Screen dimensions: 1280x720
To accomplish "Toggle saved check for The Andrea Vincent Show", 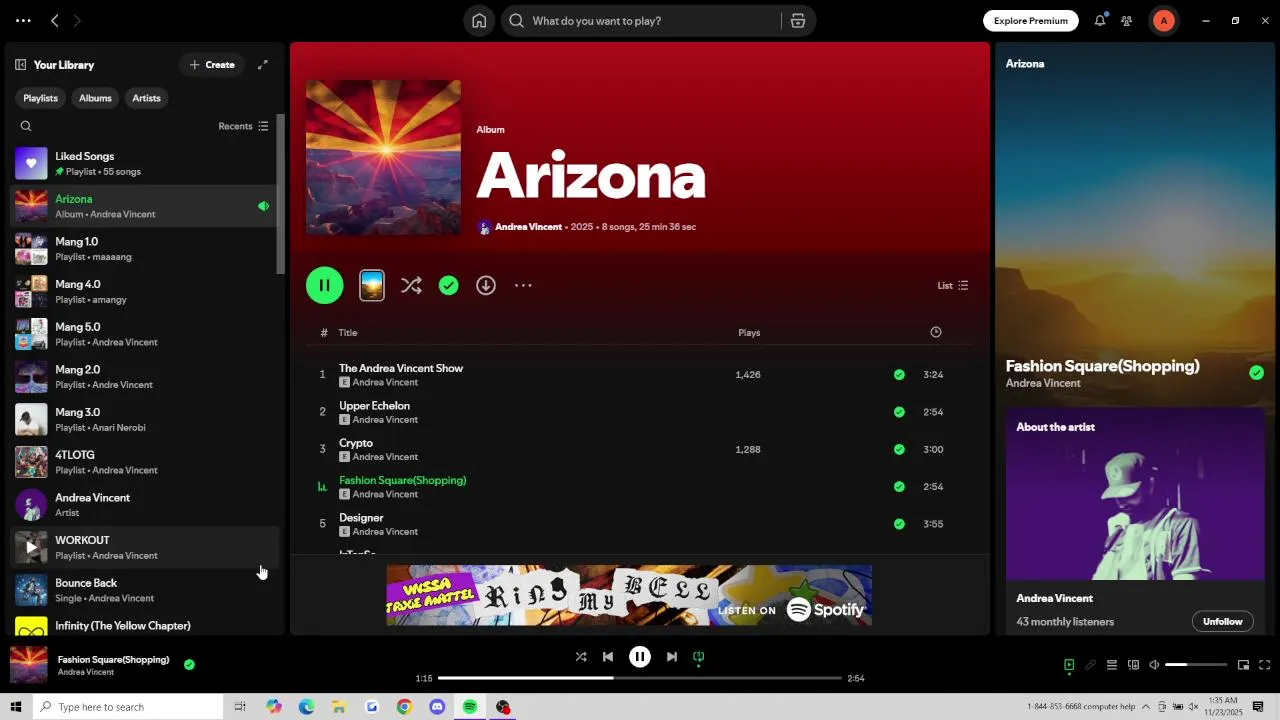I will [899, 375].
